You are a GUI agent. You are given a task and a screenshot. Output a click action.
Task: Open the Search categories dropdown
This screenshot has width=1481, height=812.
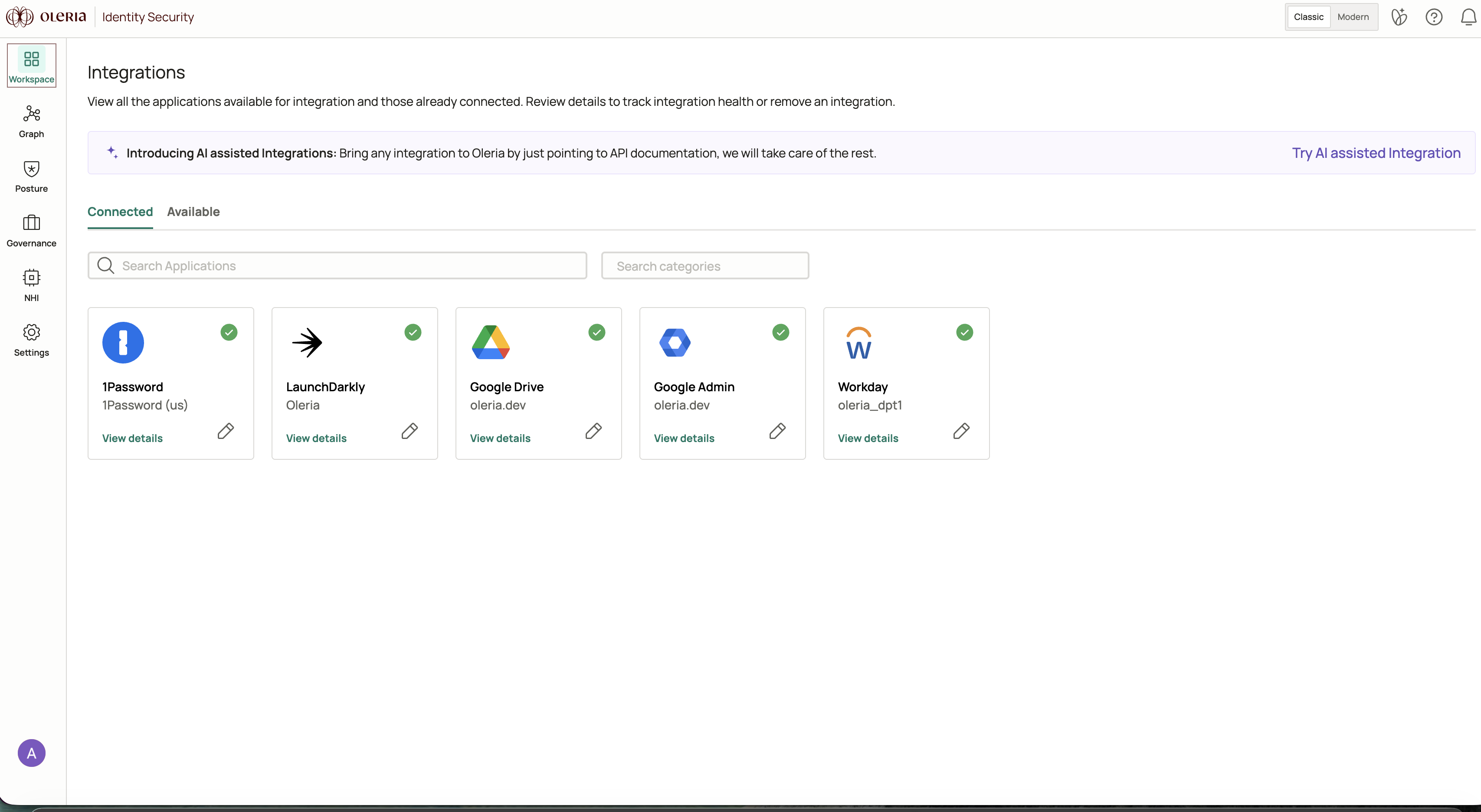click(x=705, y=266)
